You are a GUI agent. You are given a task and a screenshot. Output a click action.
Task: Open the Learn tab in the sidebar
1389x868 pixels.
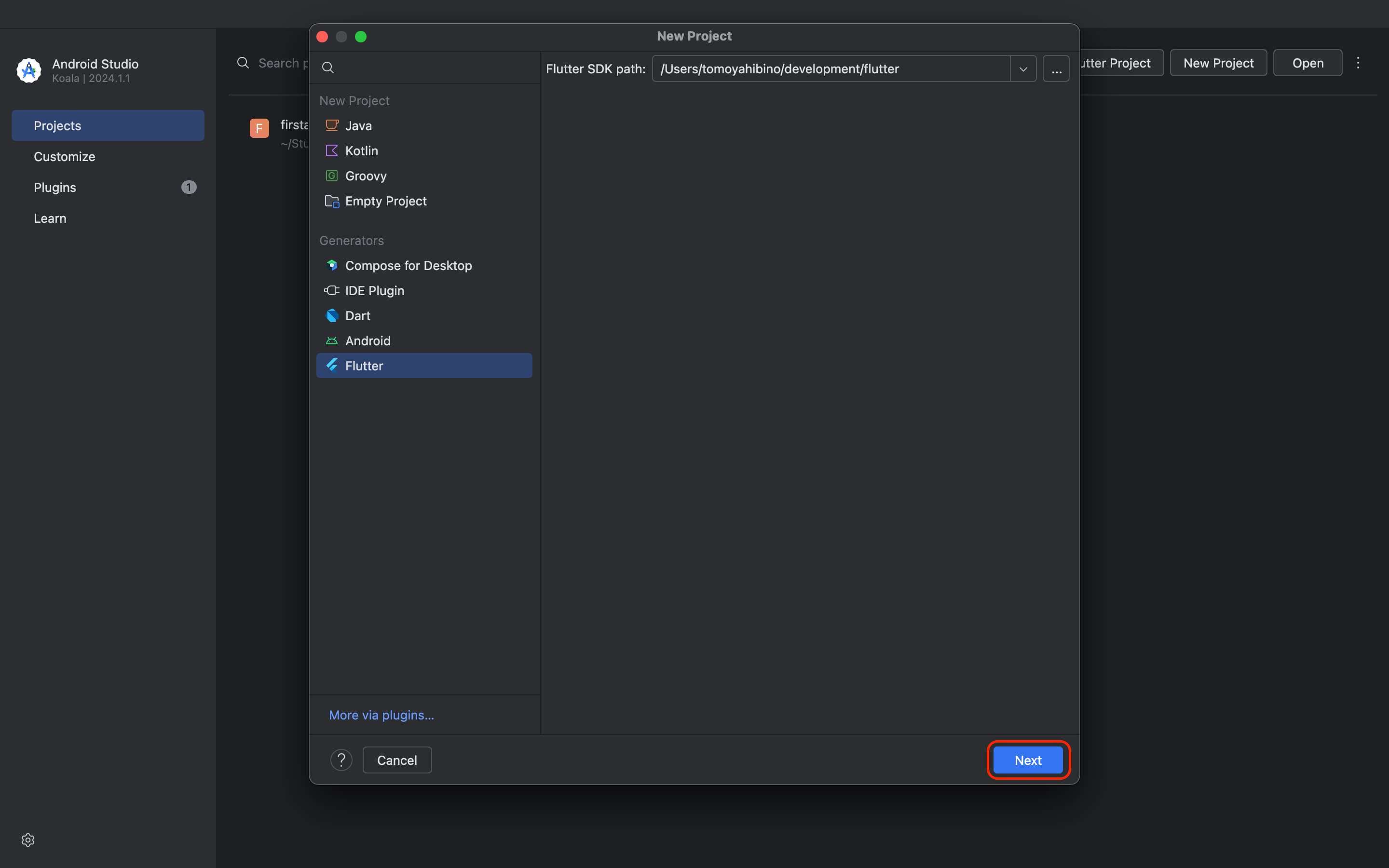[108, 218]
